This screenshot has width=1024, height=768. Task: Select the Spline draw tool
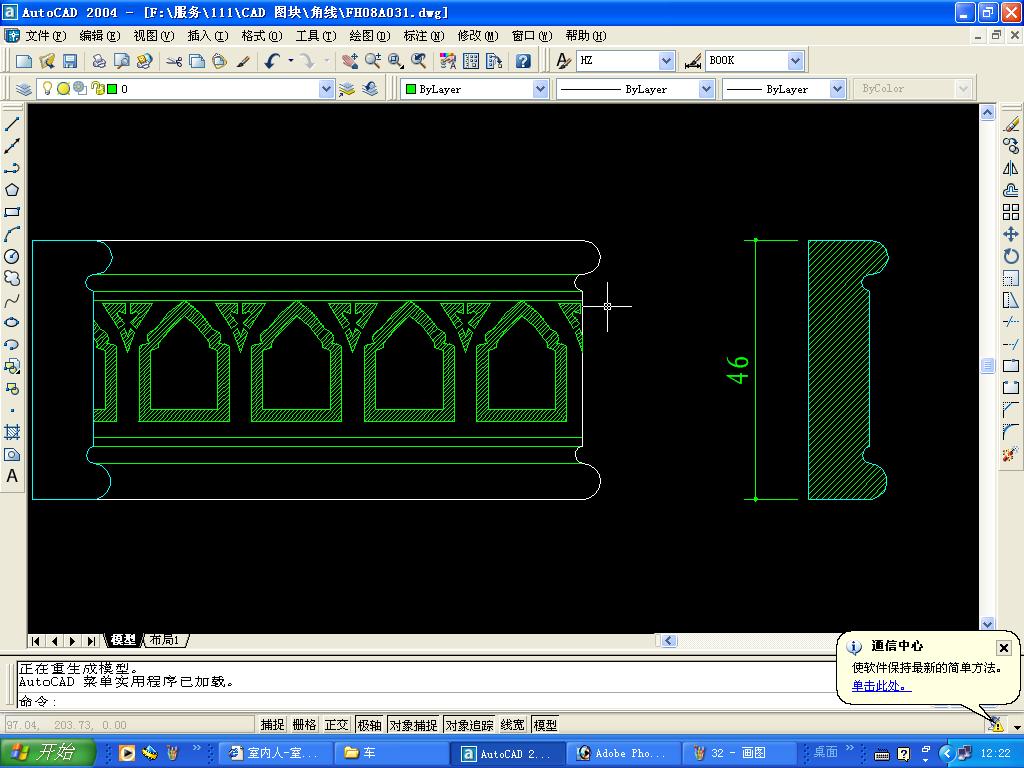pos(12,301)
